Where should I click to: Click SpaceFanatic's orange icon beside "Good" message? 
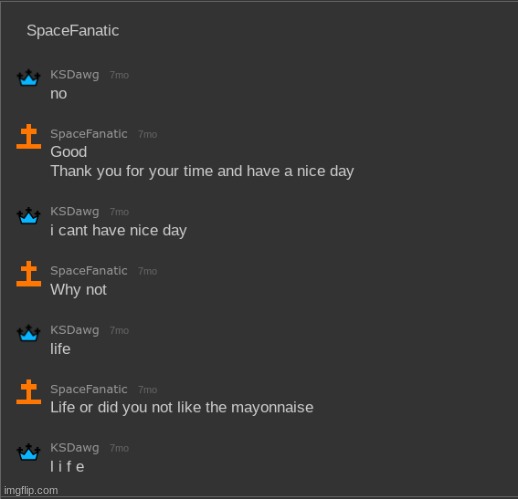[29, 136]
